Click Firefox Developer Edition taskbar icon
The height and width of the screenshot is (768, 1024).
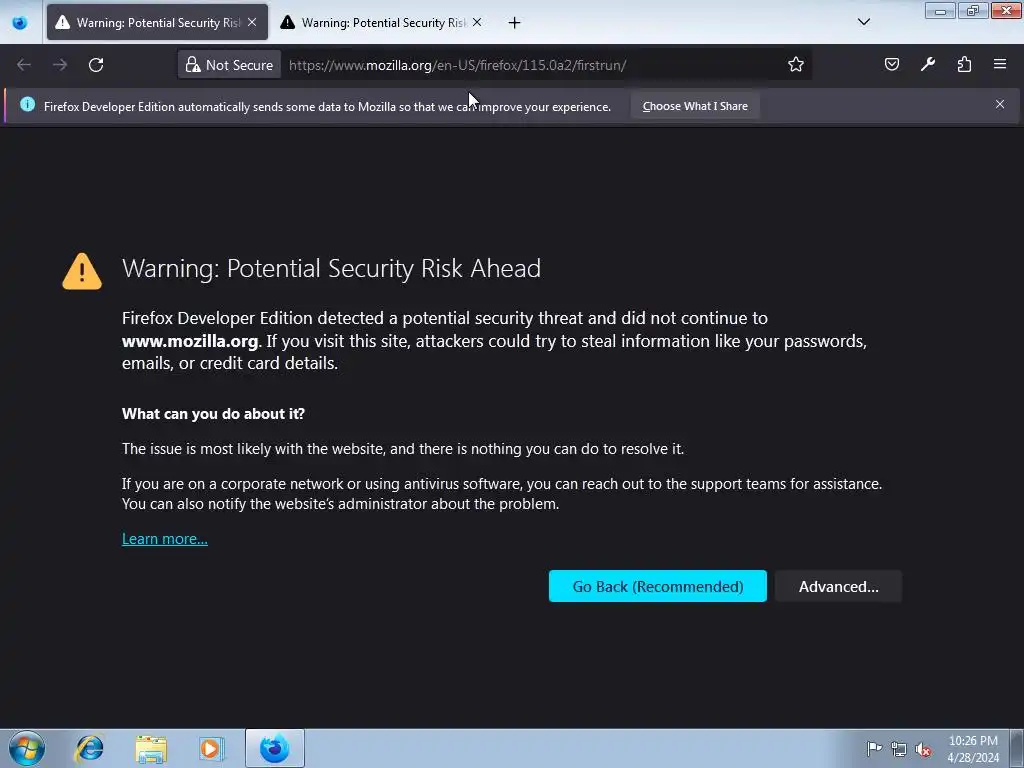click(x=274, y=748)
